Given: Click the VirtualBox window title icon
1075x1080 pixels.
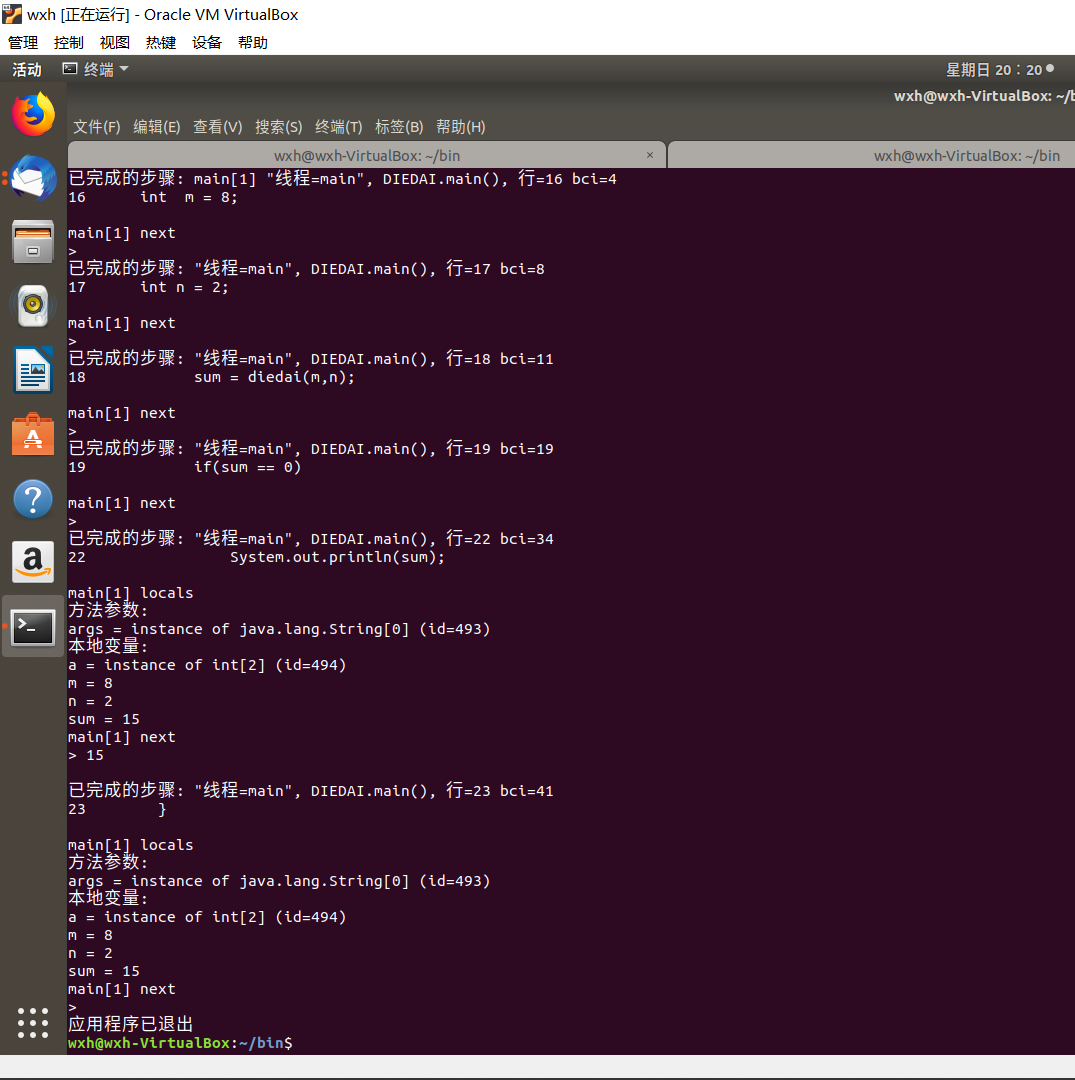Looking at the screenshot, I should (x=12, y=14).
